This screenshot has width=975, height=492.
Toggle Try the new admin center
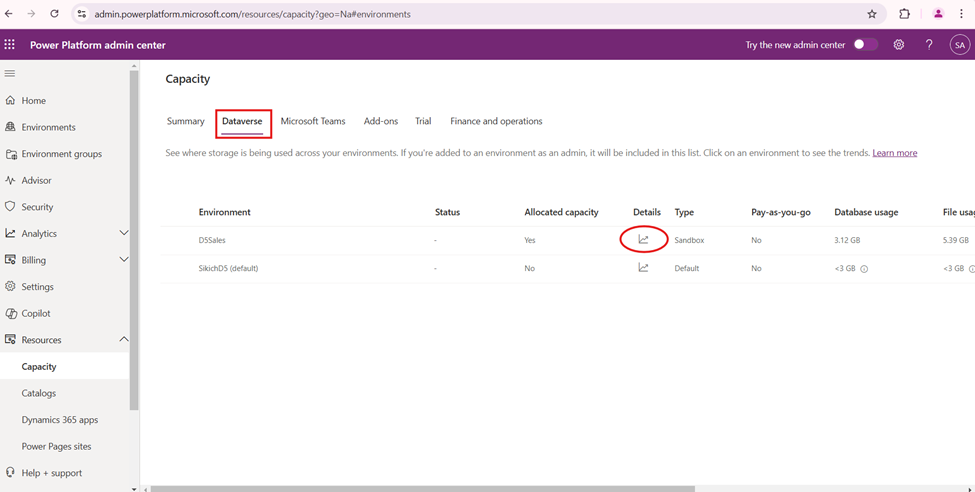point(865,45)
